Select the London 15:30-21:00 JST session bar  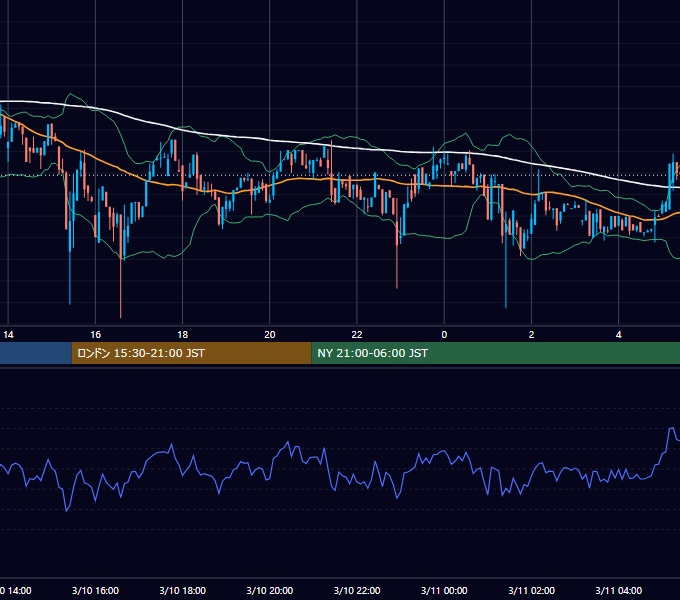tap(191, 353)
